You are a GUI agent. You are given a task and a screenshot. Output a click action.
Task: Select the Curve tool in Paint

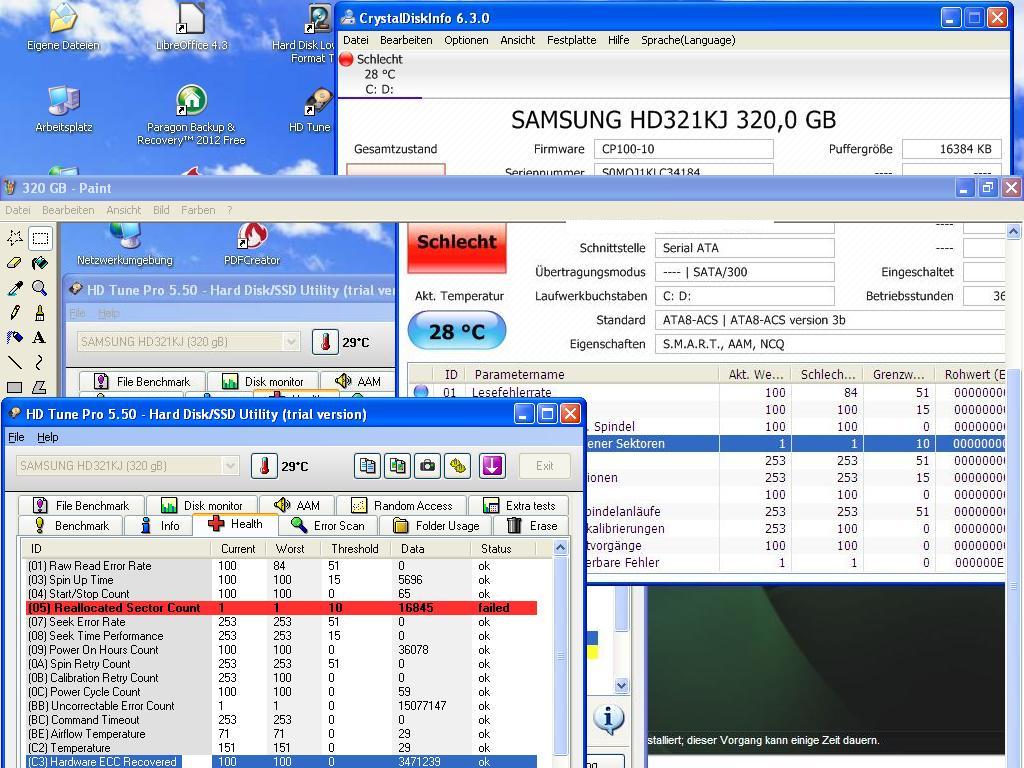(x=40, y=362)
